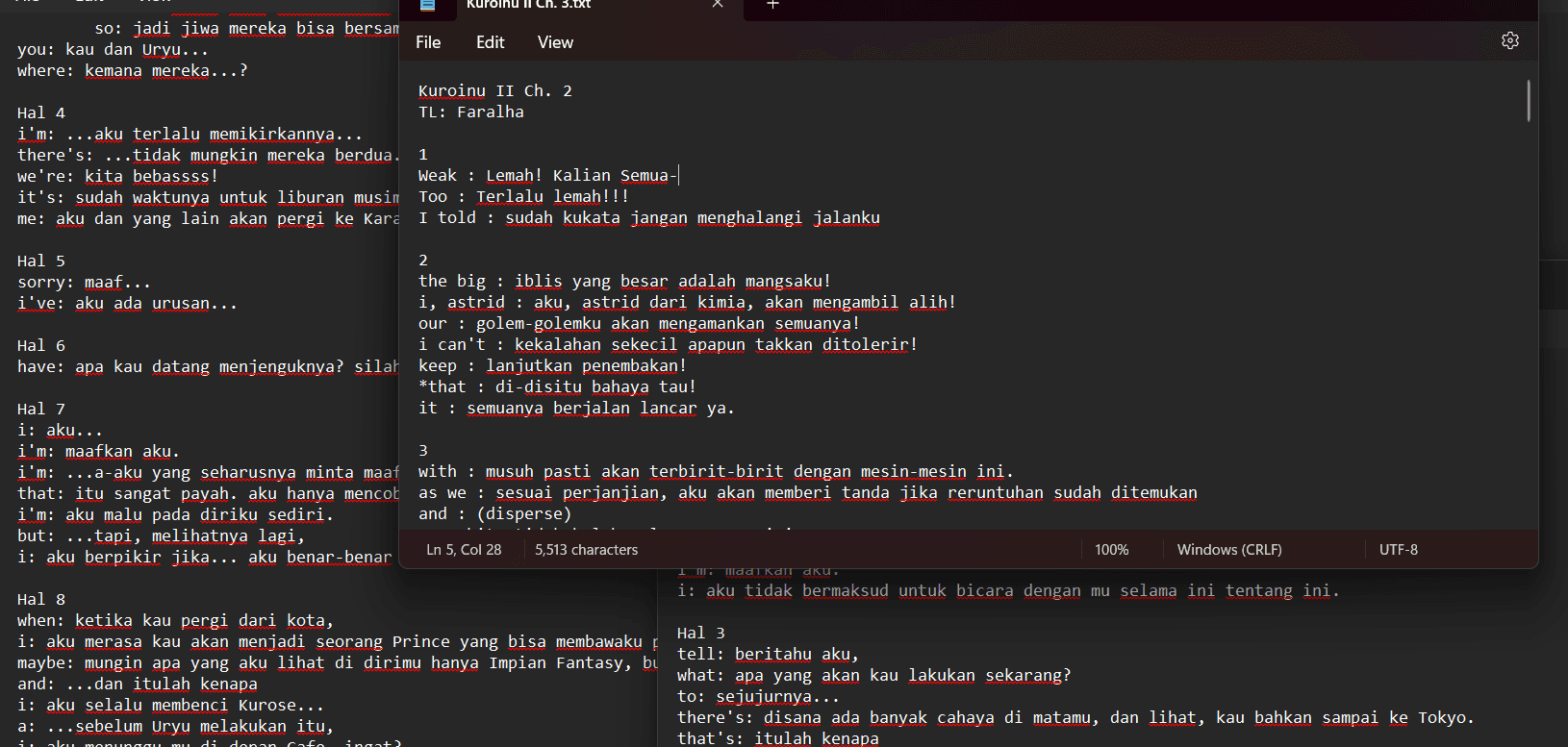Open the Edit menu

coord(490,42)
